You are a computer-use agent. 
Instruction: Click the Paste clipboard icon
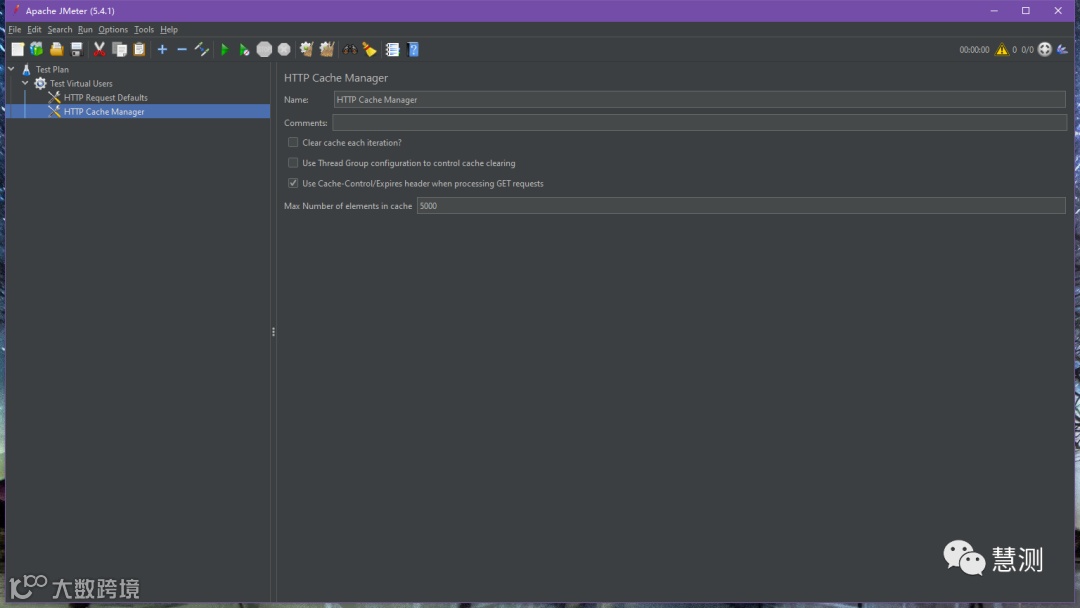tap(139, 49)
